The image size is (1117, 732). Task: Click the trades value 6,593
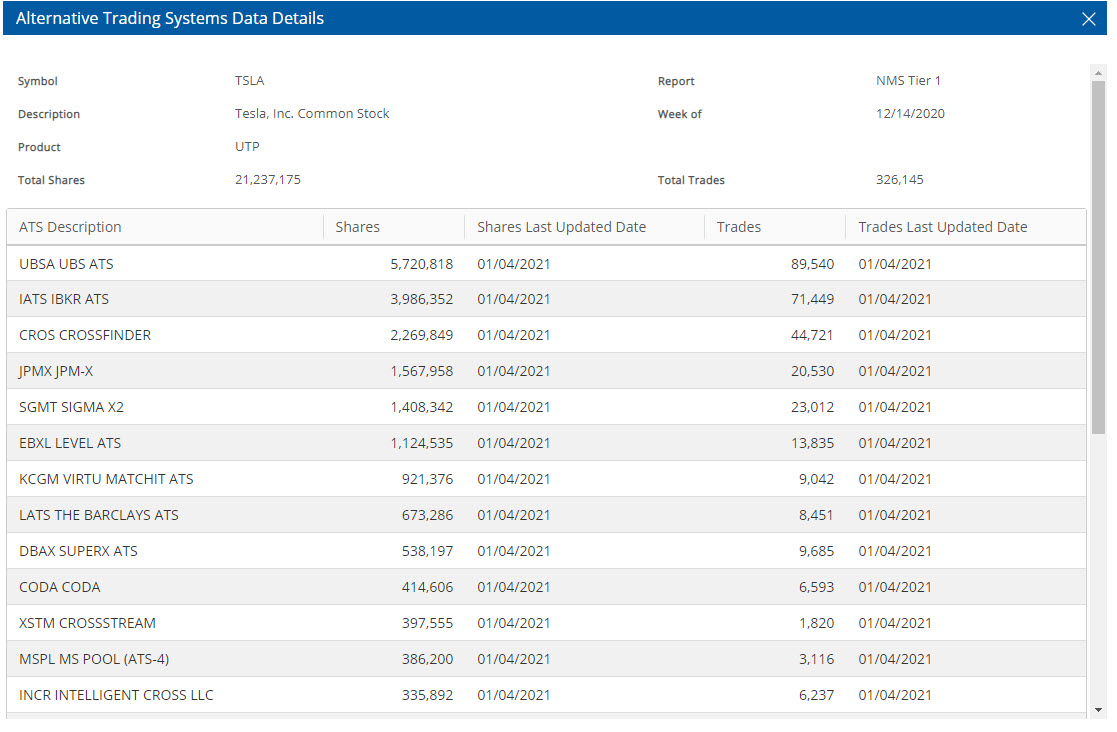pyautogui.click(x=816, y=587)
